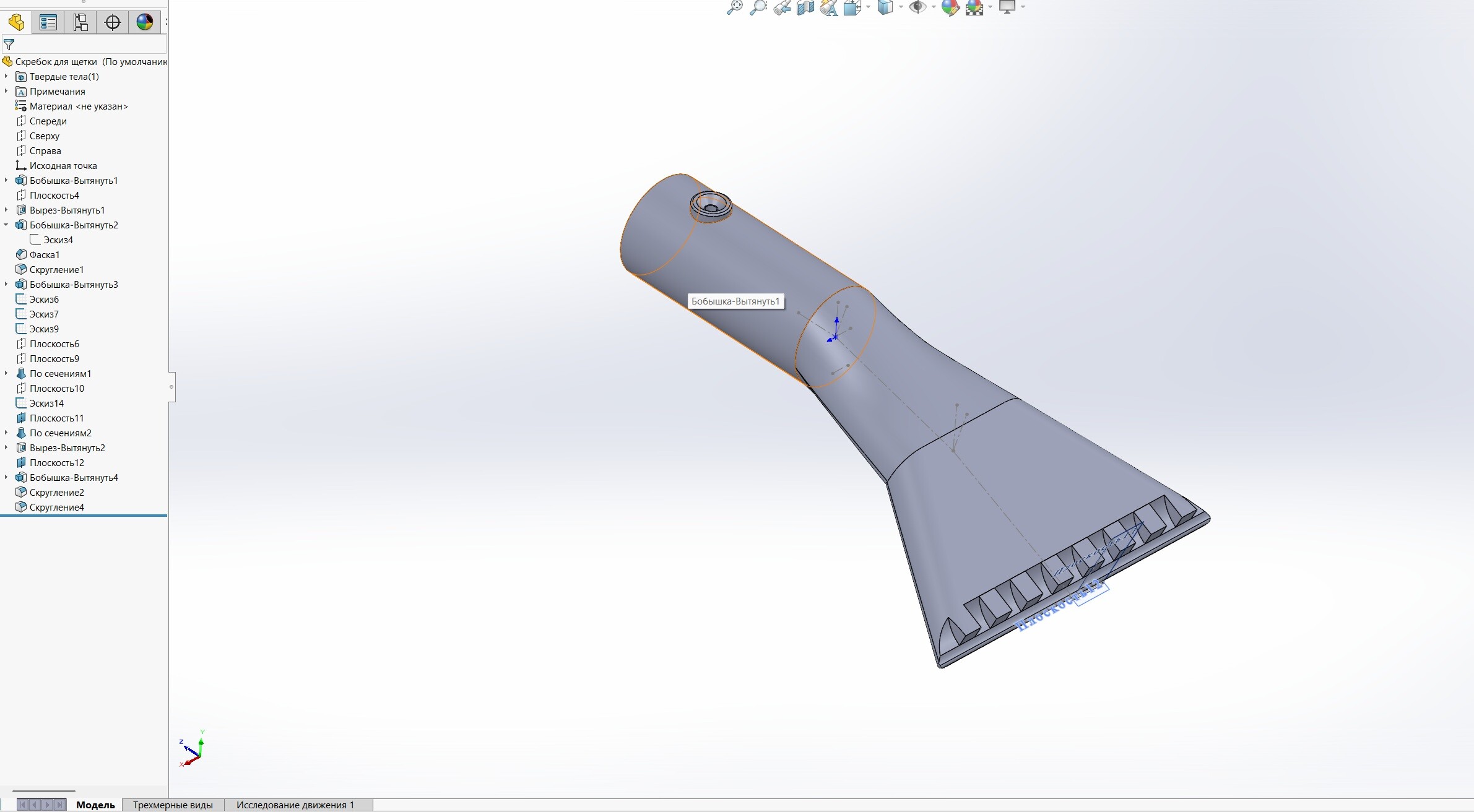Open the DisplayManager color sphere tab
The height and width of the screenshot is (812, 1474).
[x=145, y=23]
